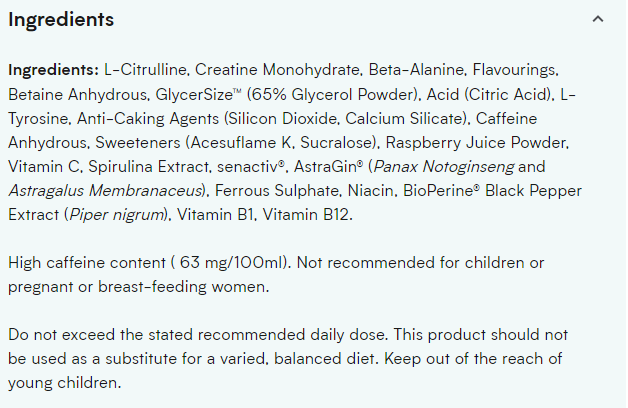Click the italic Piper nigrum text
Viewport: 628px width, 408px height.
click(x=117, y=215)
